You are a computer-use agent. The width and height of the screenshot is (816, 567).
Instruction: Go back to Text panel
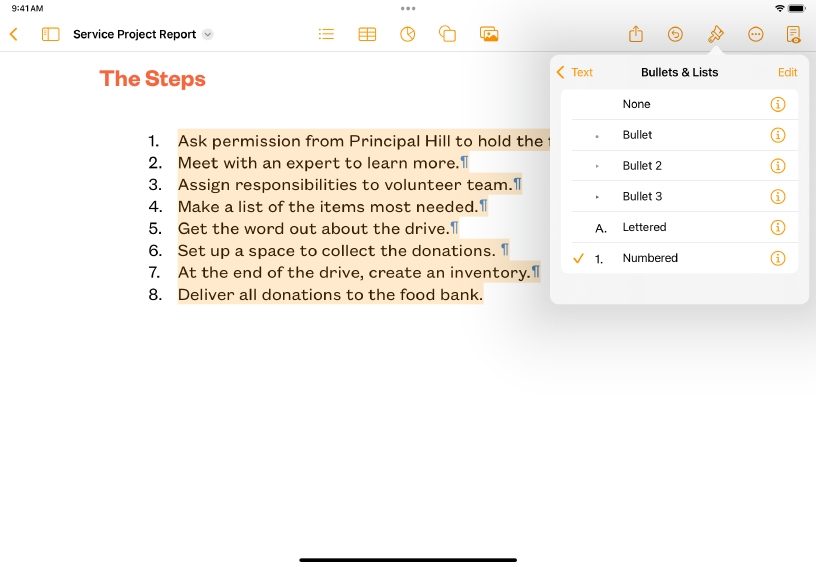(575, 72)
